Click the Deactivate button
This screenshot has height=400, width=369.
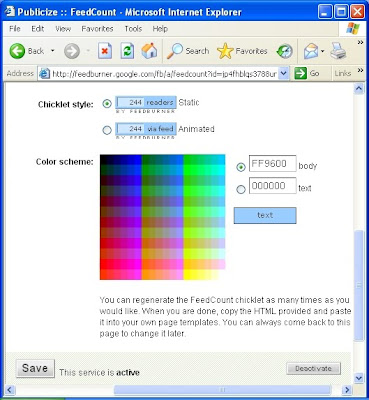tap(313, 368)
